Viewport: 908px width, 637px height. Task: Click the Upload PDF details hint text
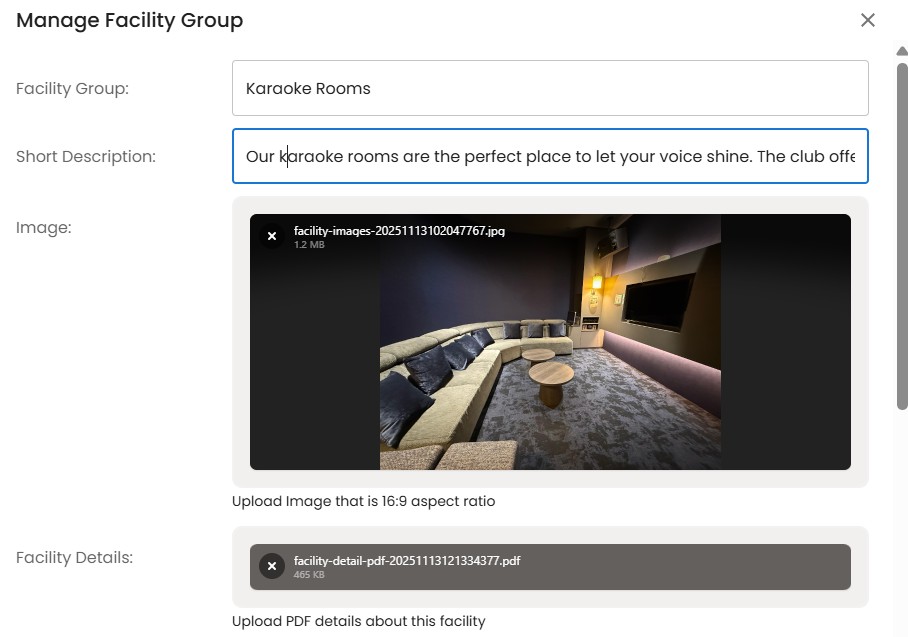(x=358, y=621)
